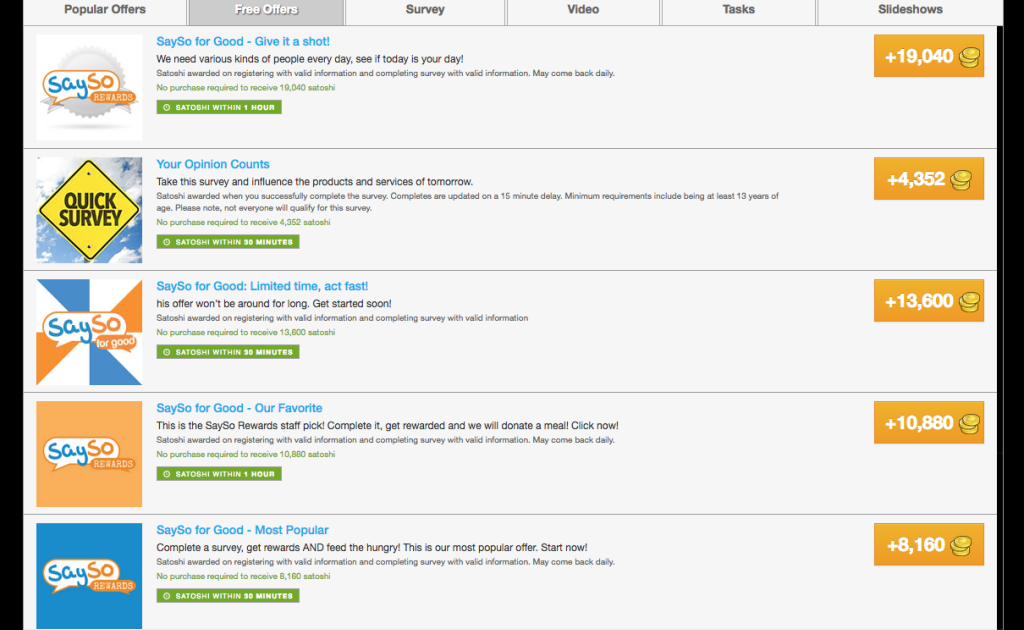
Task: Claim the +8,160 satoshi reward button
Action: [x=929, y=544]
